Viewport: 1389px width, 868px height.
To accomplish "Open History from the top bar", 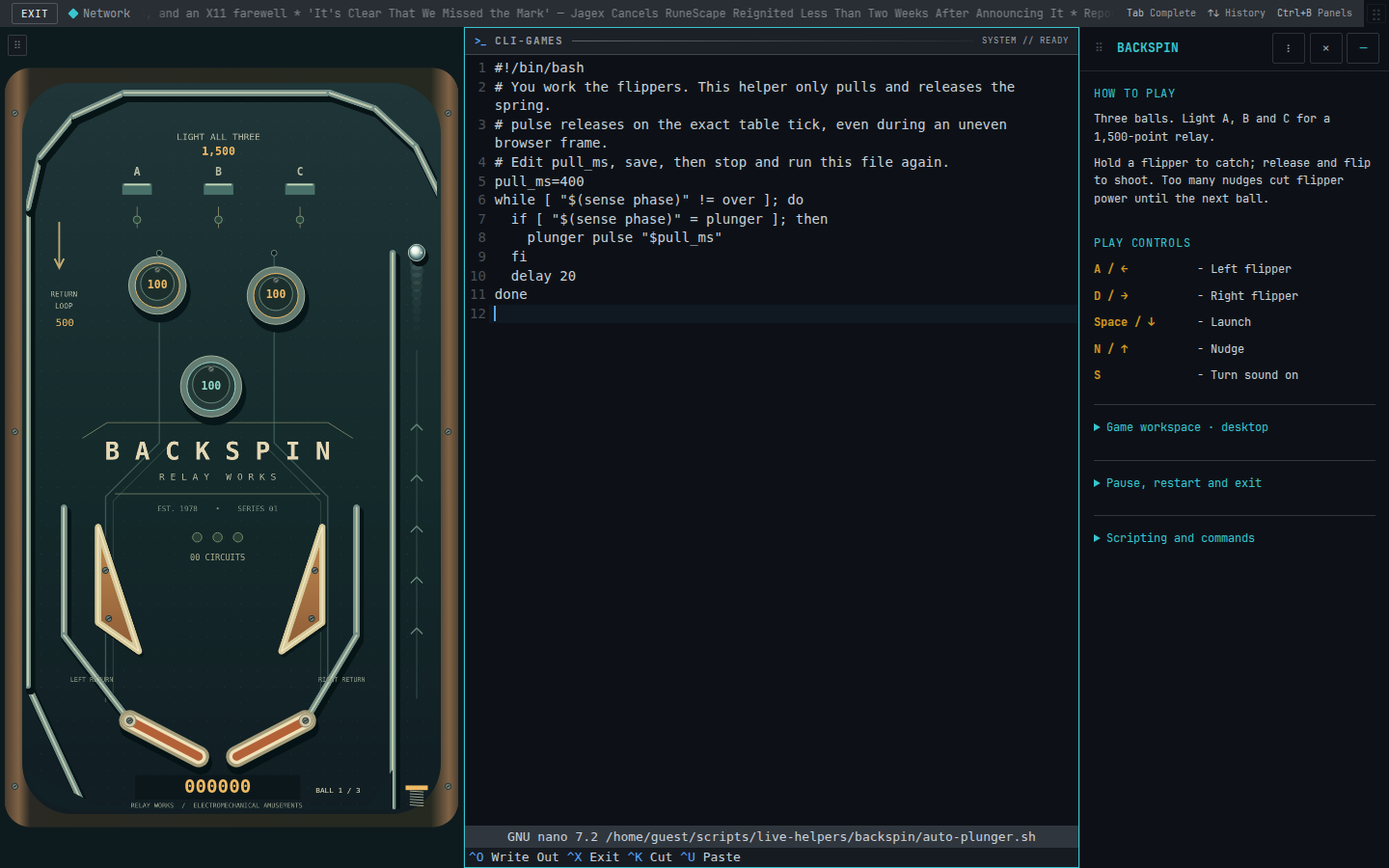I will pos(1237,14).
